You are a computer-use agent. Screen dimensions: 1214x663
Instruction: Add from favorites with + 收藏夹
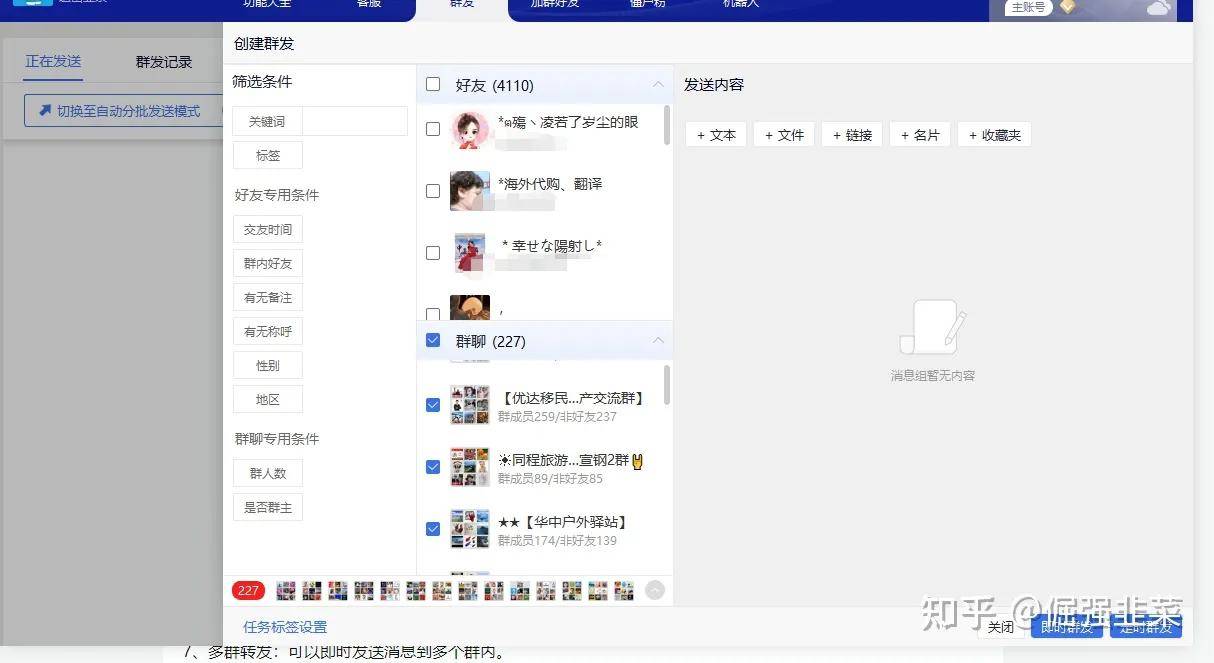point(994,135)
